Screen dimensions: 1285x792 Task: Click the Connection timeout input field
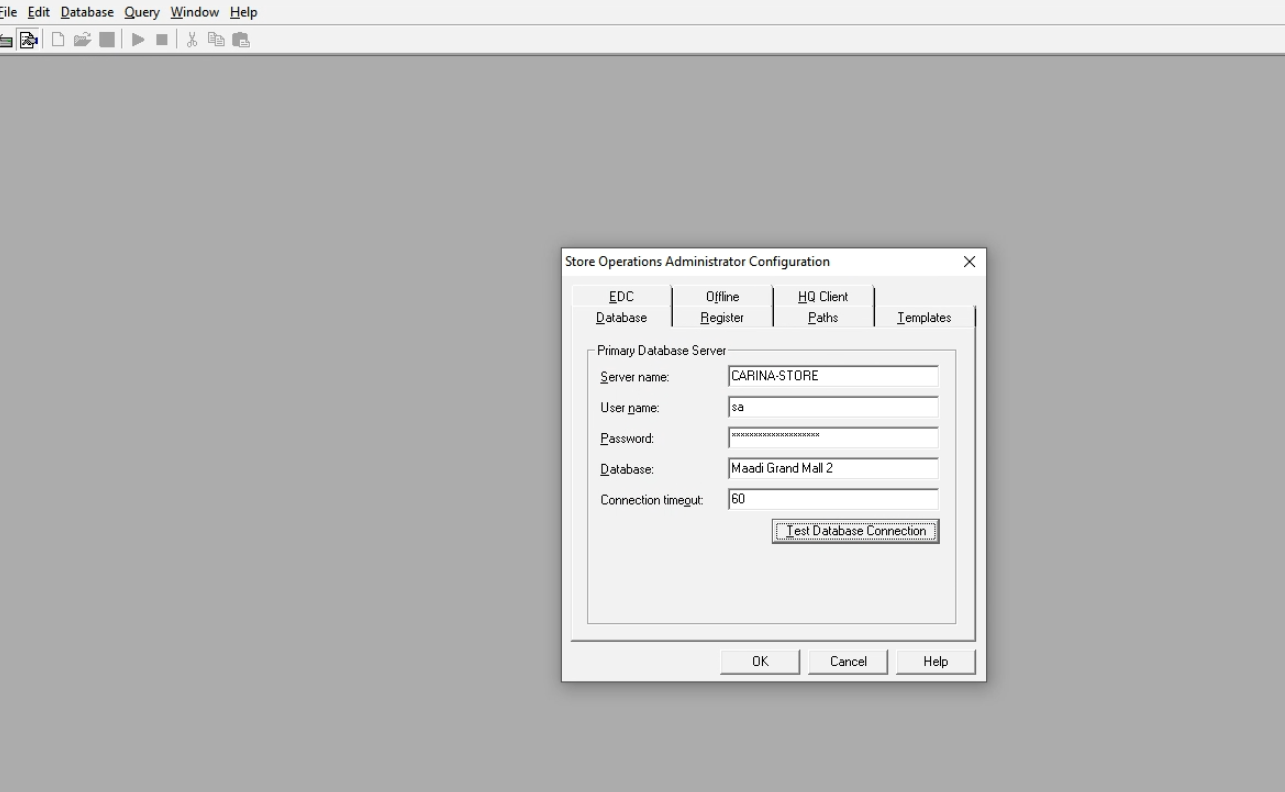coord(833,499)
